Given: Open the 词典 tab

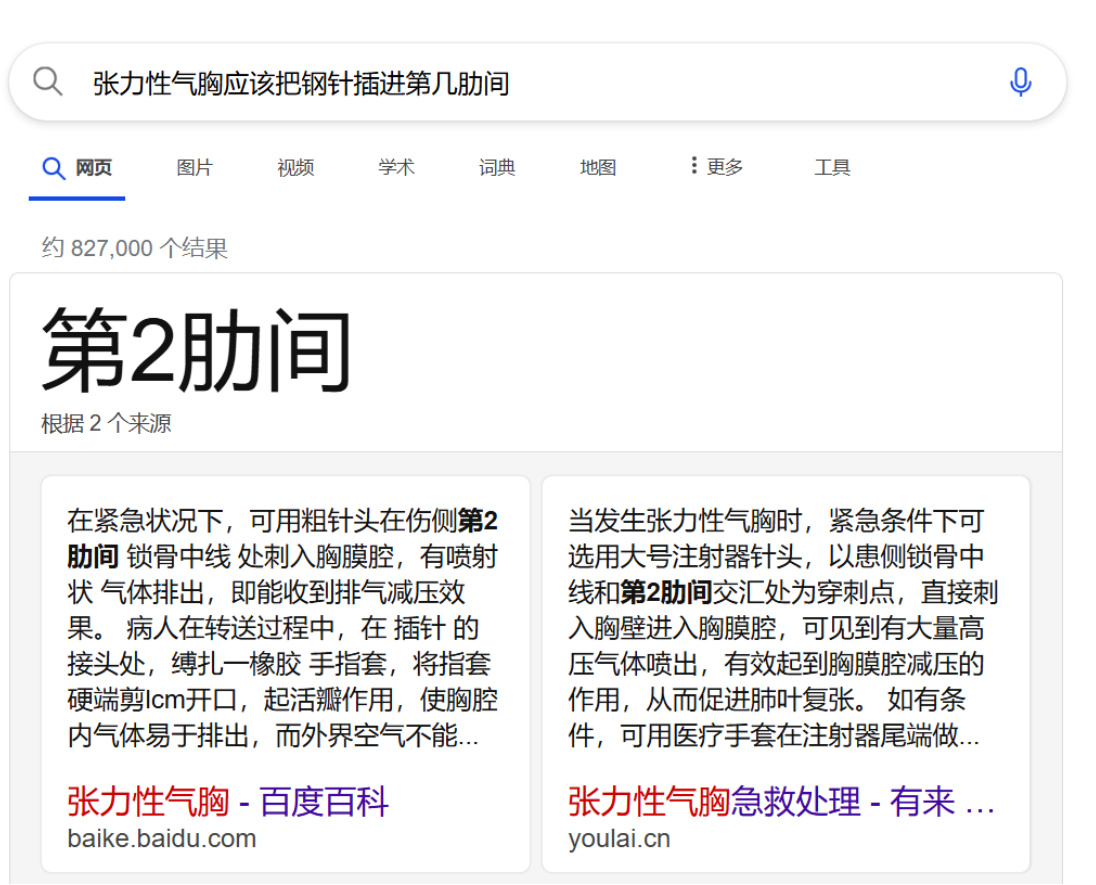Looking at the screenshot, I should 497,168.
